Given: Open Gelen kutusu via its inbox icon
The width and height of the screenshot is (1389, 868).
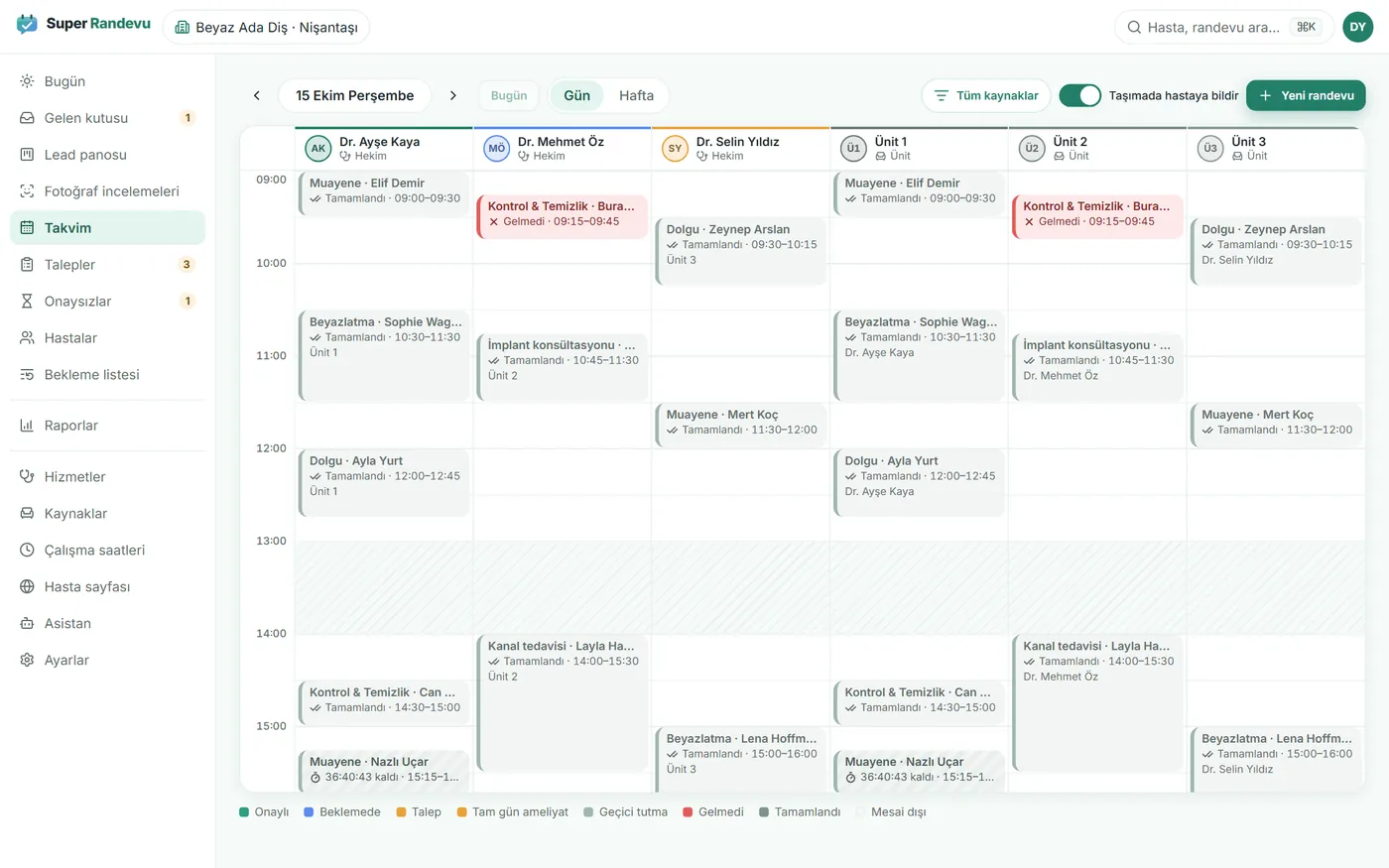Looking at the screenshot, I should pos(27,118).
